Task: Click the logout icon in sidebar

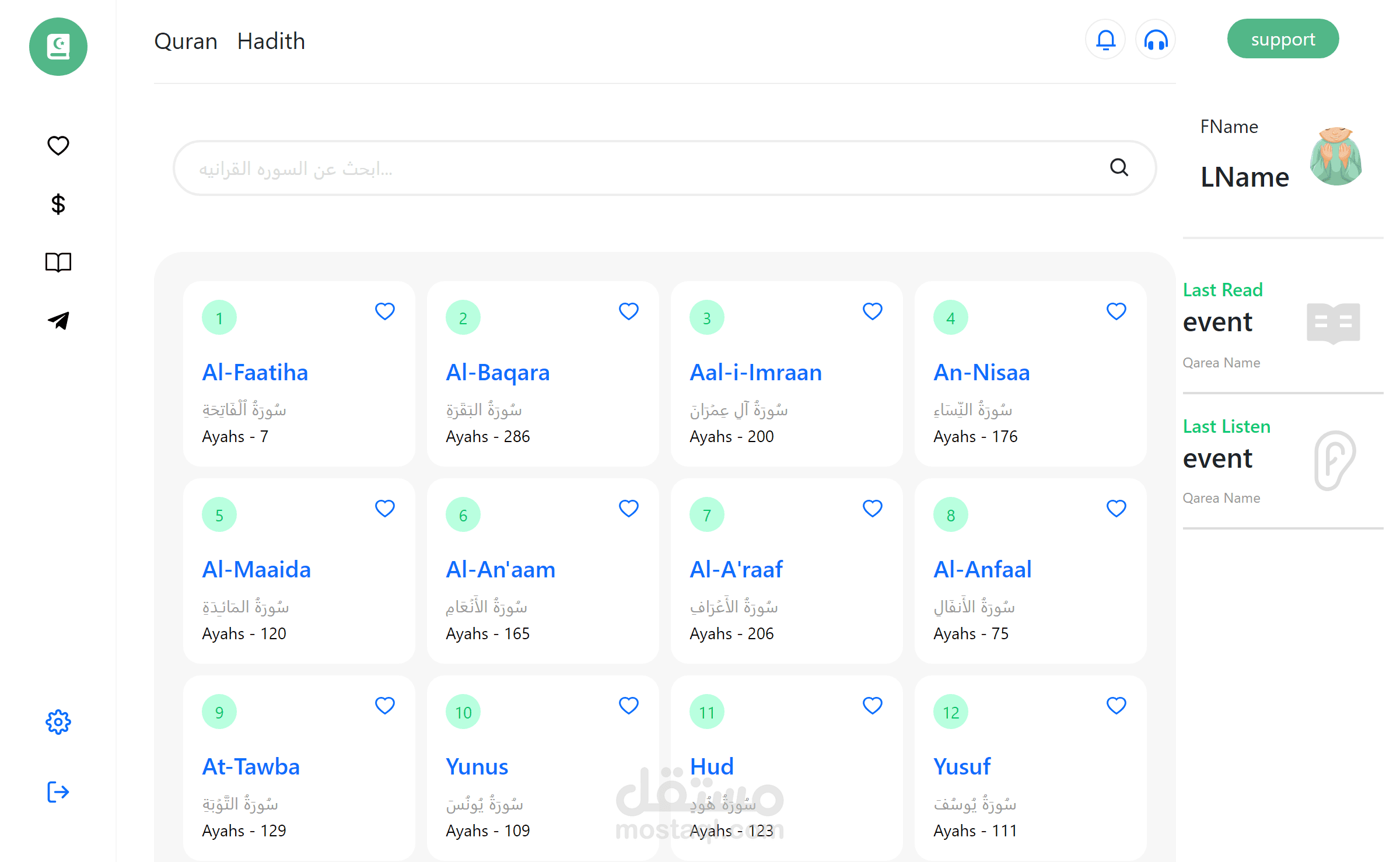Action: (x=58, y=792)
